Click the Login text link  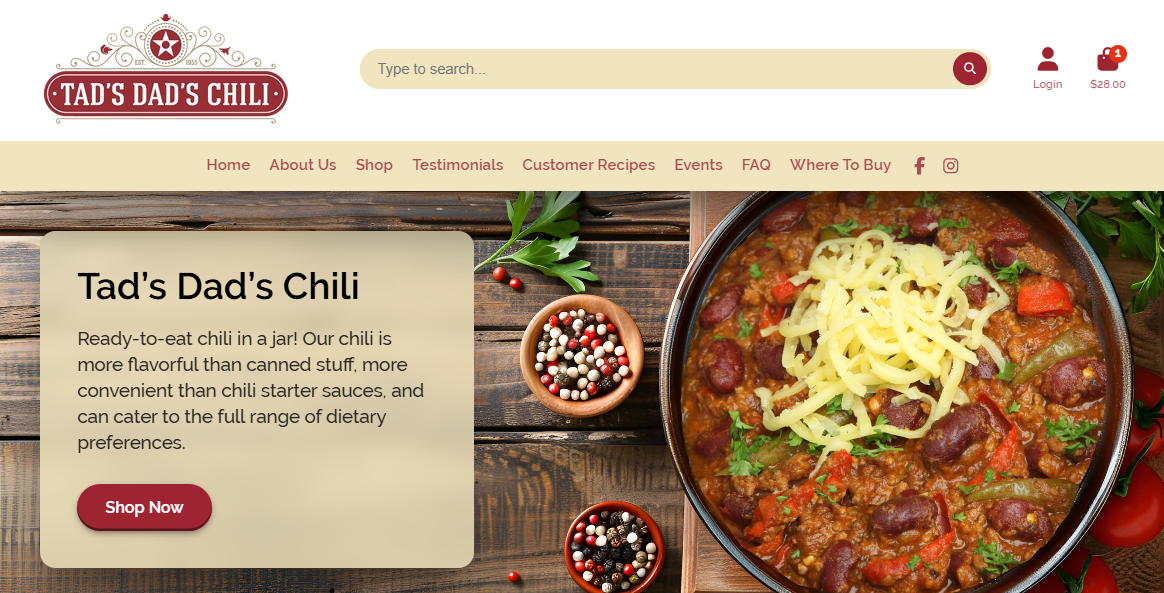tap(1047, 85)
